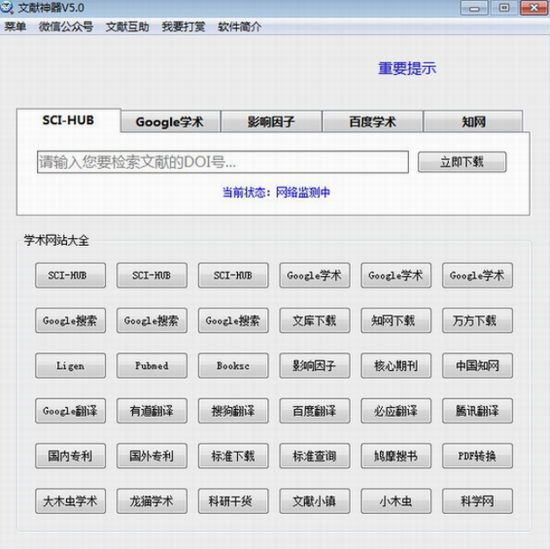Select the 百度学术 tab
550x549 pixels.
pos(373,122)
